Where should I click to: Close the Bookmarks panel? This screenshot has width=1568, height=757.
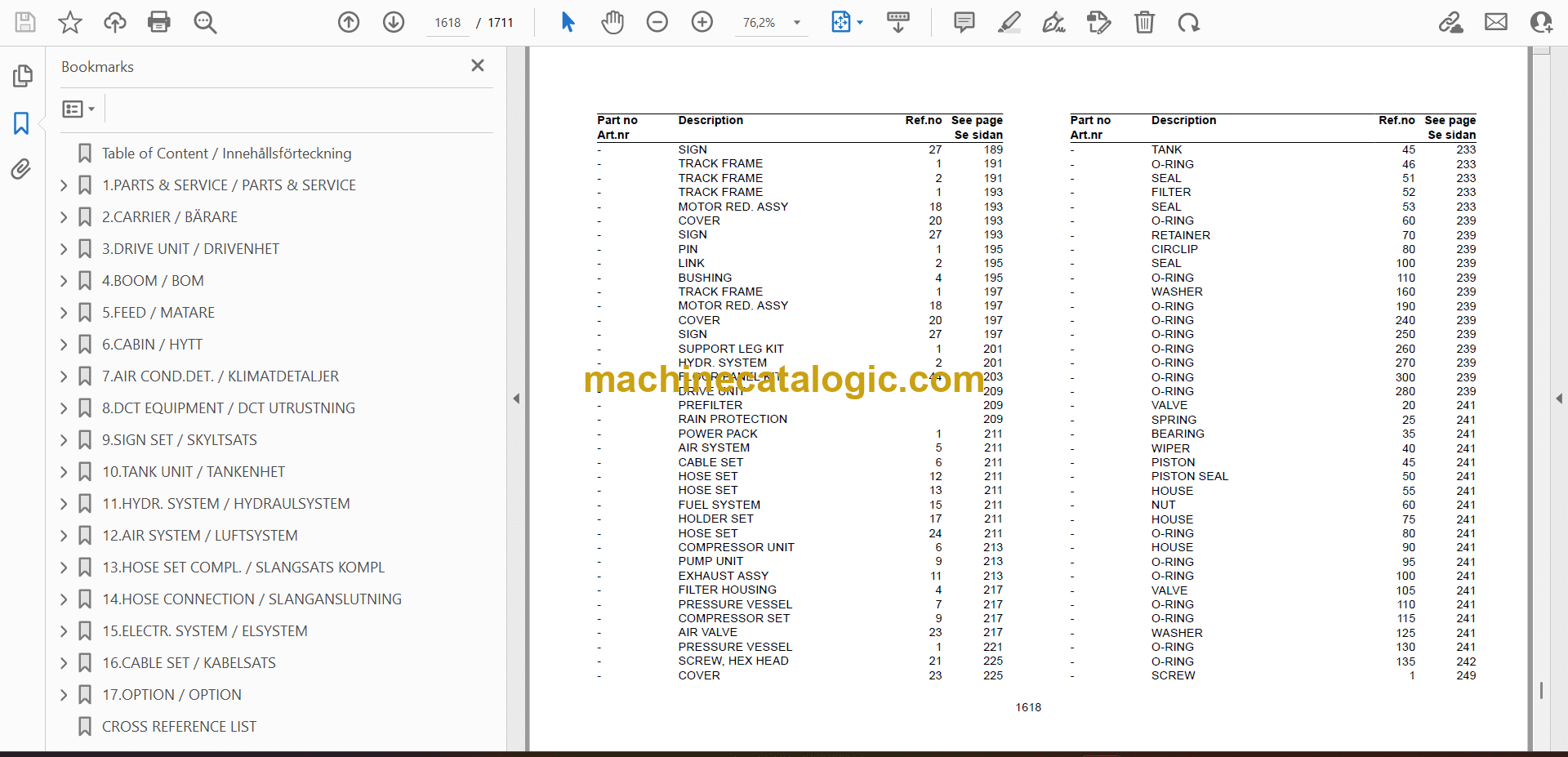coord(478,65)
